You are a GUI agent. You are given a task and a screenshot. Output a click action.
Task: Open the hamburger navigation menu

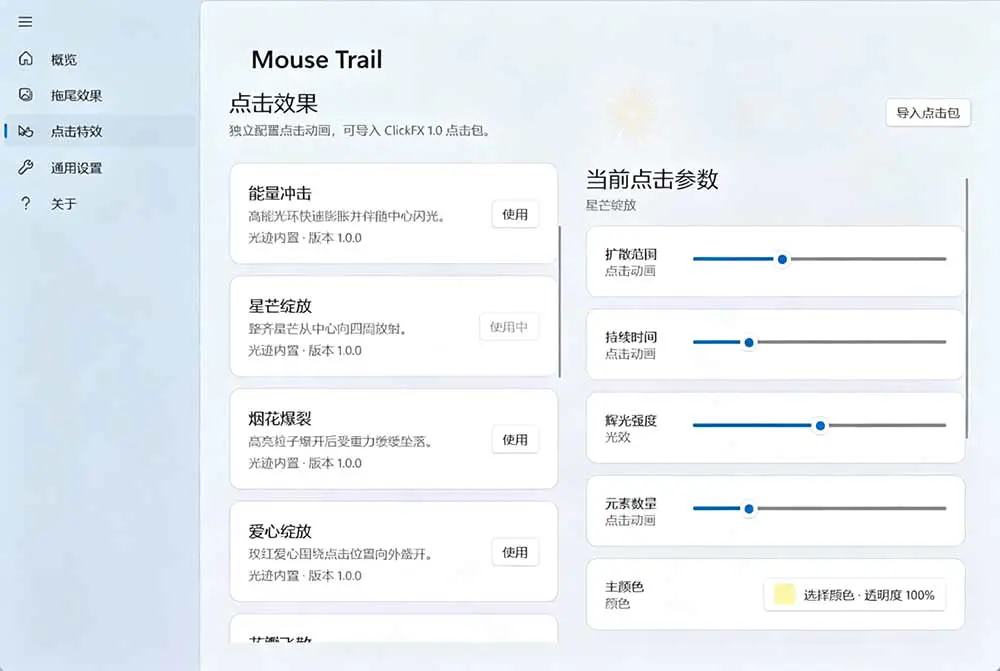point(26,22)
